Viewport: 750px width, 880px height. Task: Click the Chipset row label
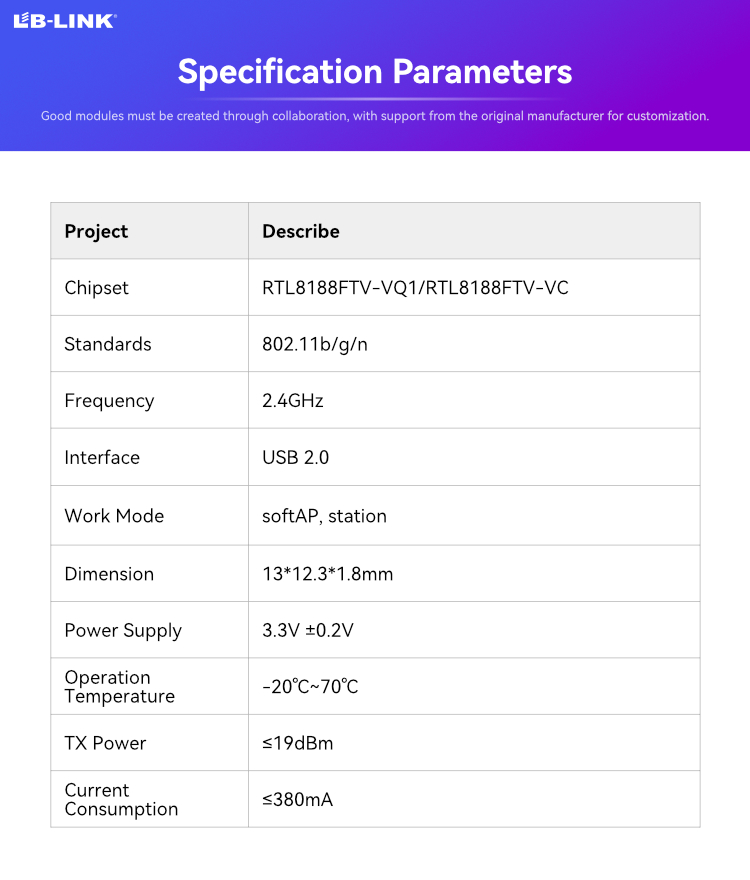pos(97,288)
